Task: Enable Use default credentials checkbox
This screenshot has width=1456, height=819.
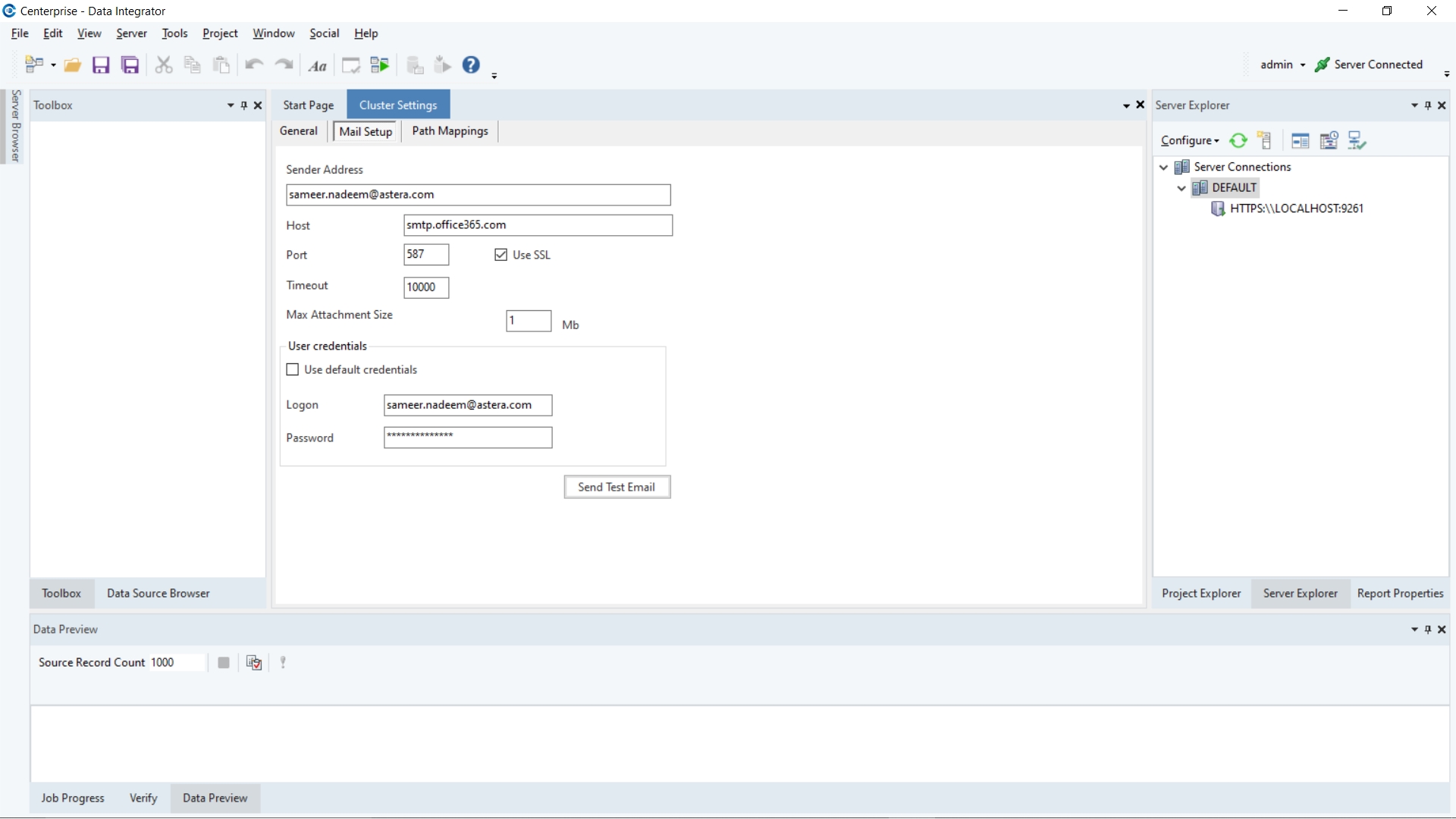Action: 293,369
